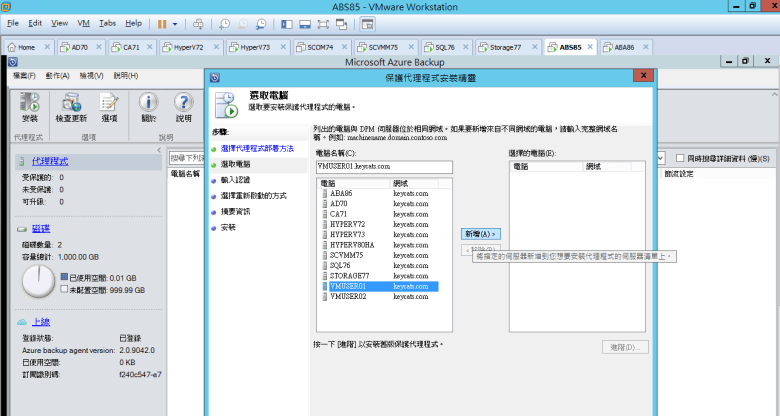Click the 安裝 install agent icon
This screenshot has height=416, width=780.
[29, 103]
